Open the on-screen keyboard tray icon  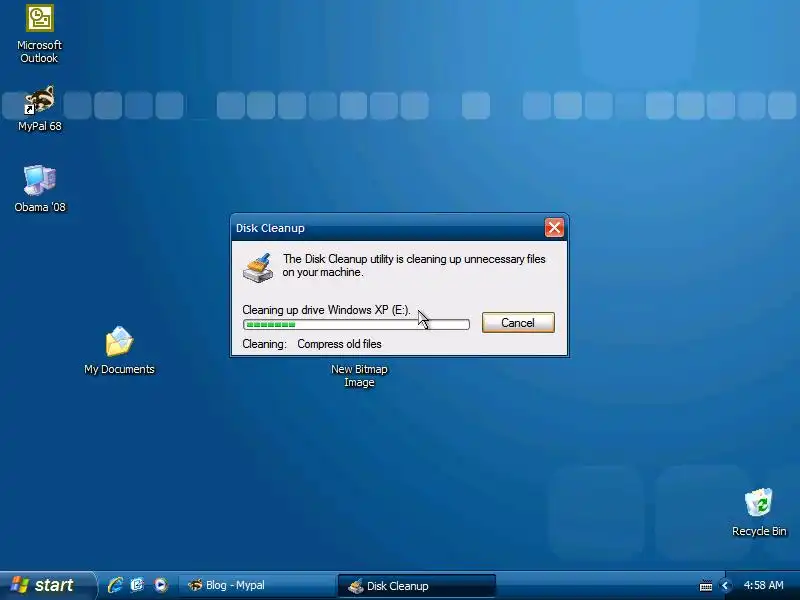point(706,586)
